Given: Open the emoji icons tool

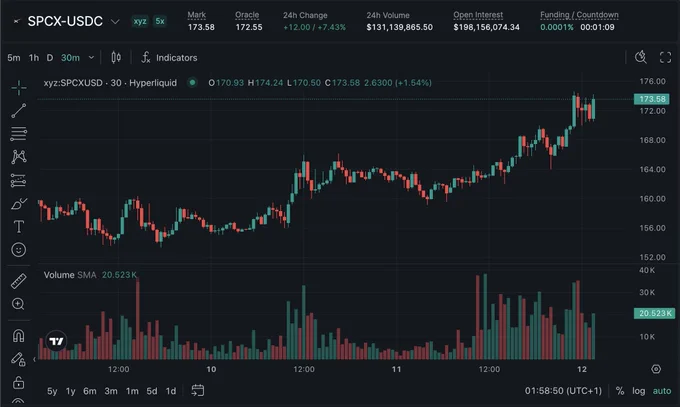Looking at the screenshot, I should click(19, 249).
